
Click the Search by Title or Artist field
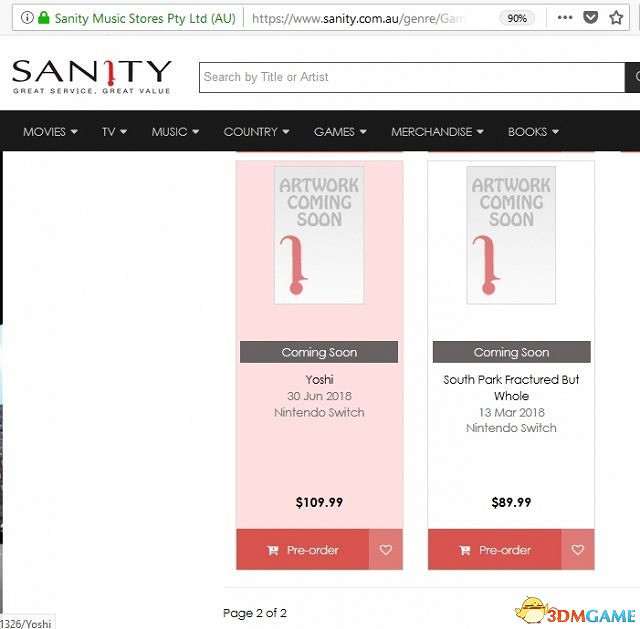[x=412, y=77]
